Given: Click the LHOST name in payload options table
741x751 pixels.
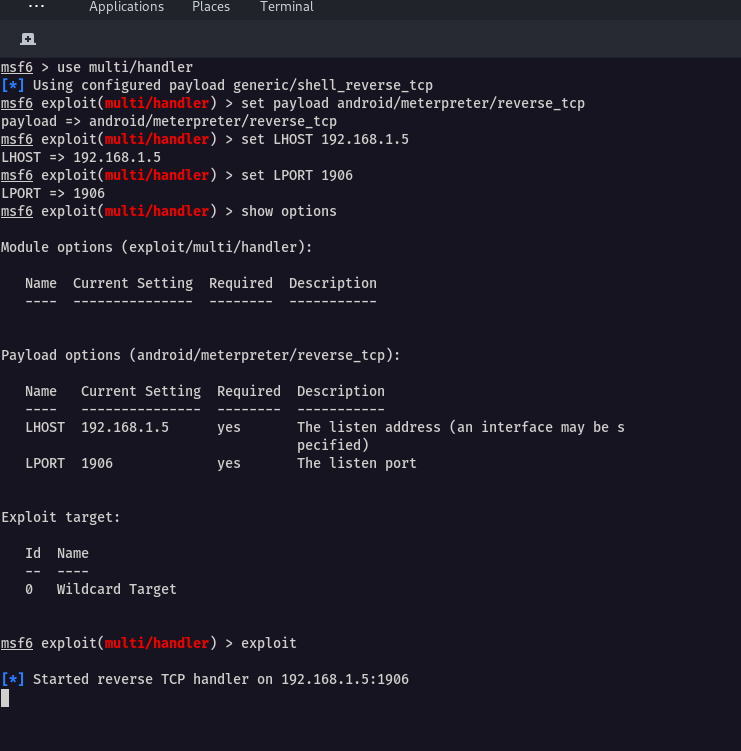Looking at the screenshot, I should (45, 427).
